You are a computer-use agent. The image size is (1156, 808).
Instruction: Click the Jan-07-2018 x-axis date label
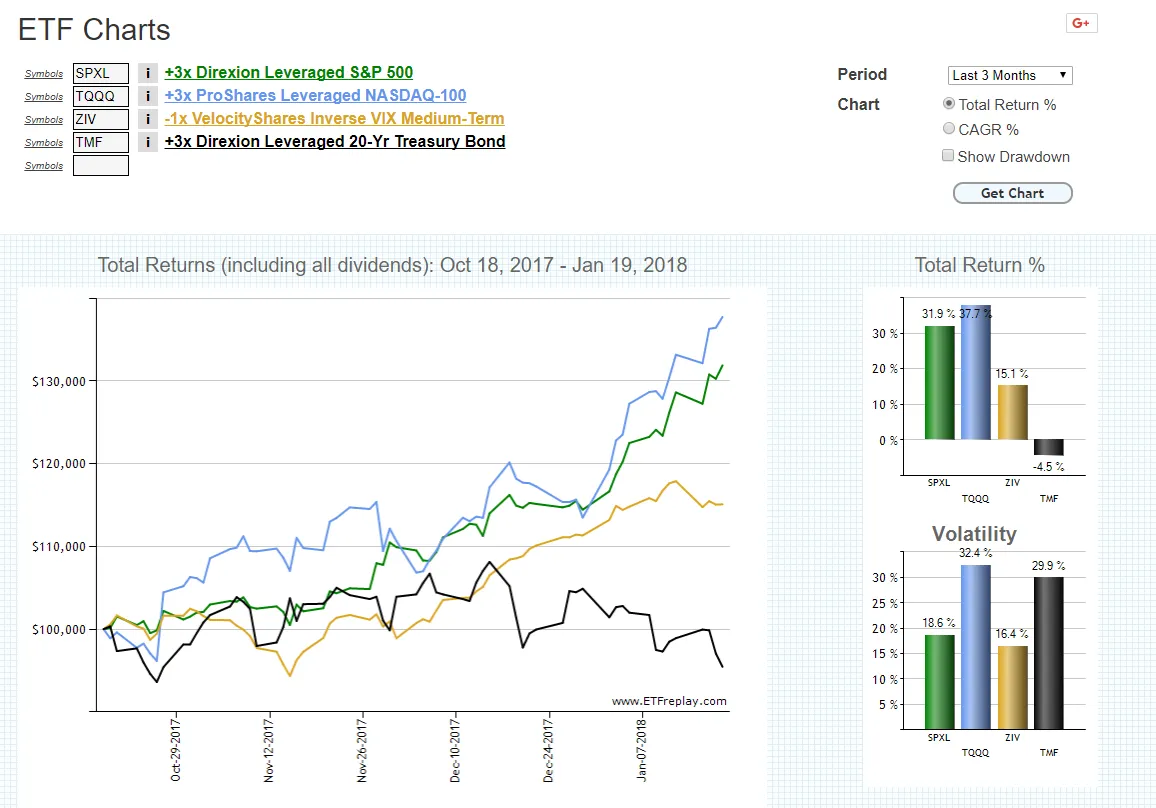tap(641, 750)
